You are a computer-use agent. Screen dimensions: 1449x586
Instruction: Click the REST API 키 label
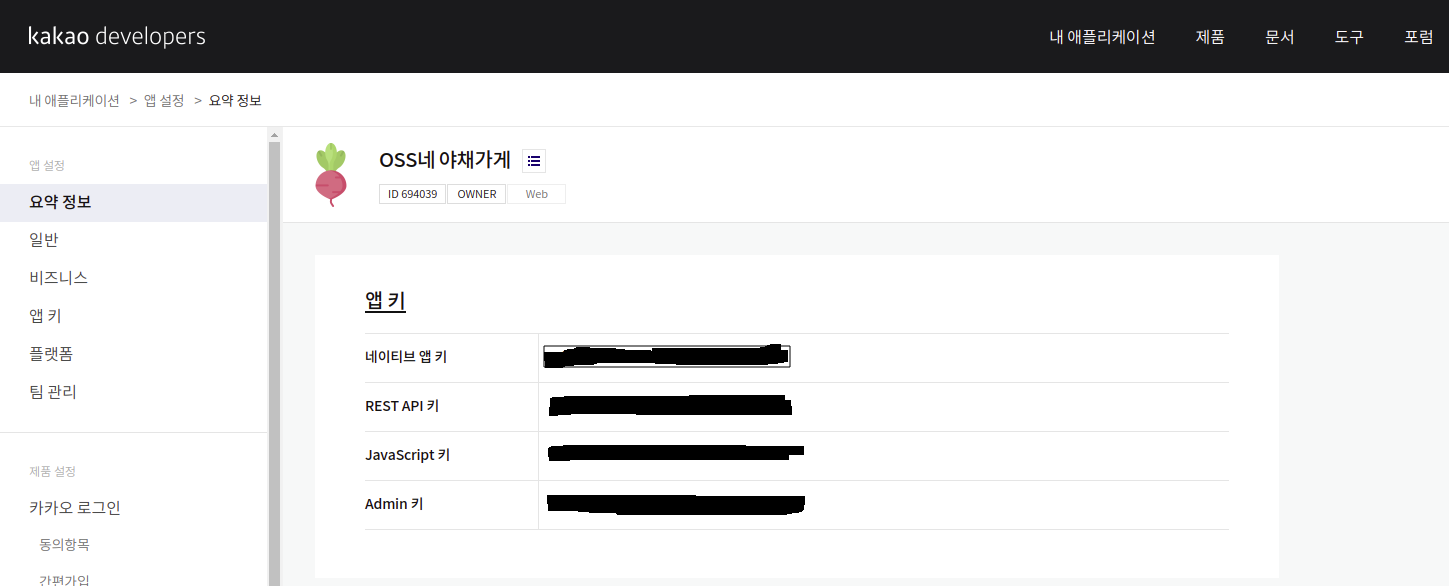point(402,406)
